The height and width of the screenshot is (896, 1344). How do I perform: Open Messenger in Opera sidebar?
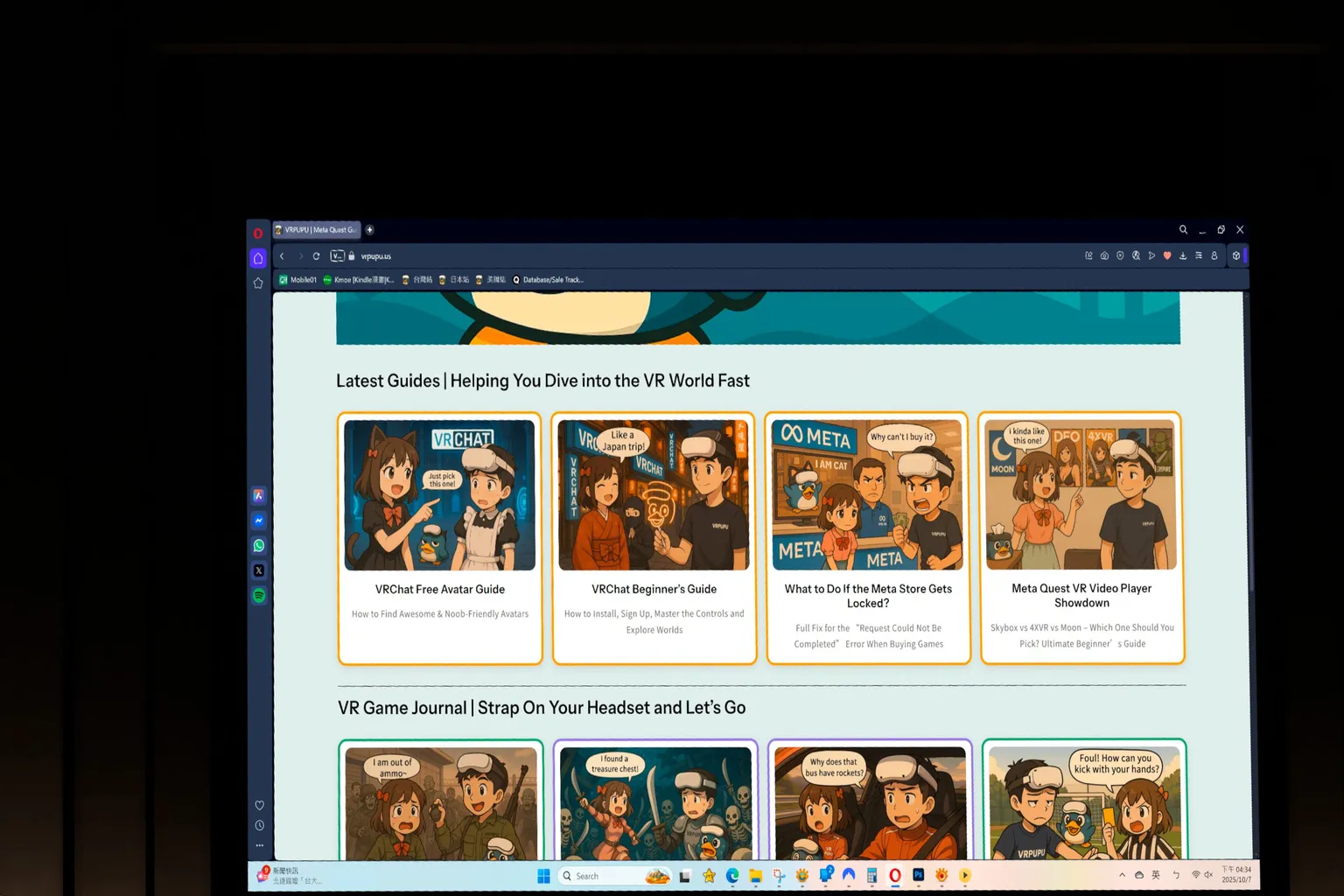click(x=259, y=521)
